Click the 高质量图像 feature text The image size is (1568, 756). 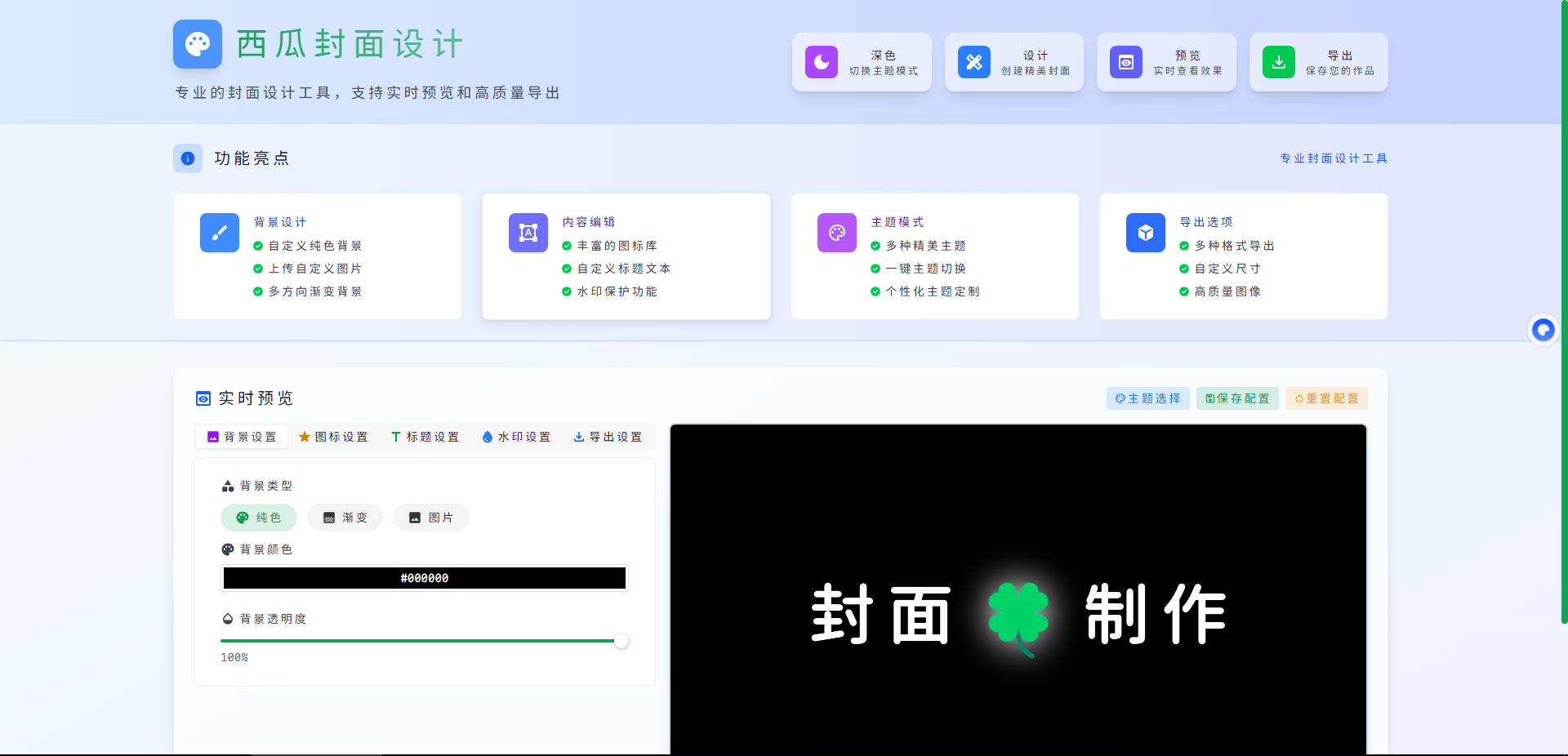[x=1228, y=291]
